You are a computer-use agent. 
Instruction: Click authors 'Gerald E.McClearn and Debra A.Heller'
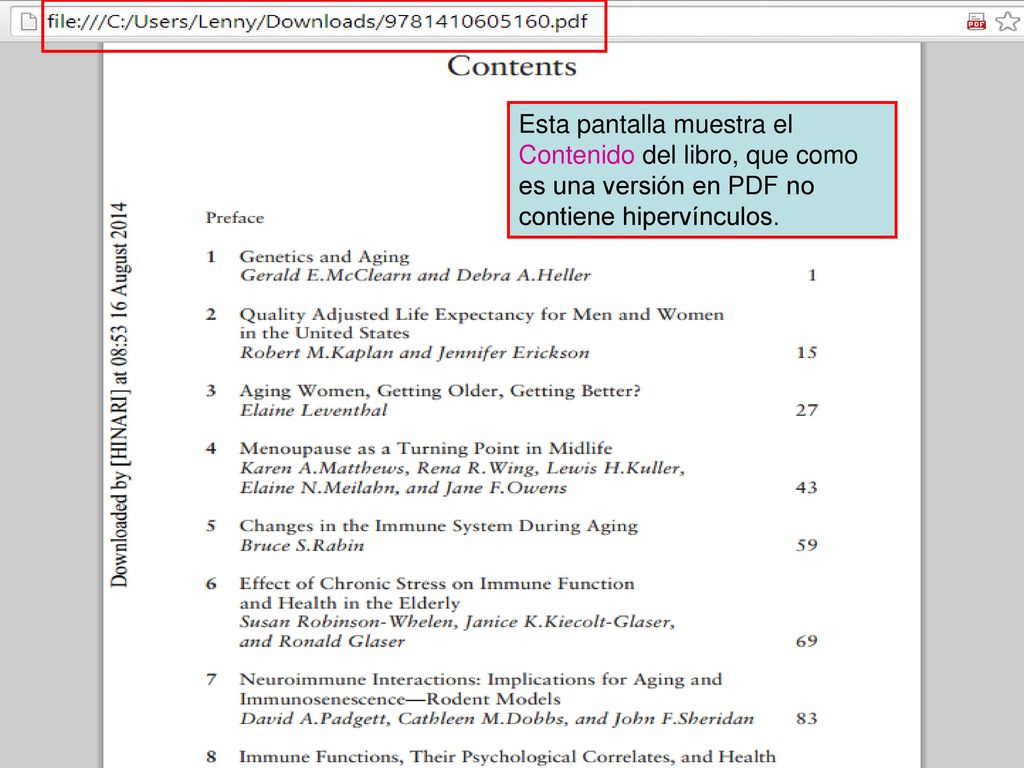tap(415, 276)
